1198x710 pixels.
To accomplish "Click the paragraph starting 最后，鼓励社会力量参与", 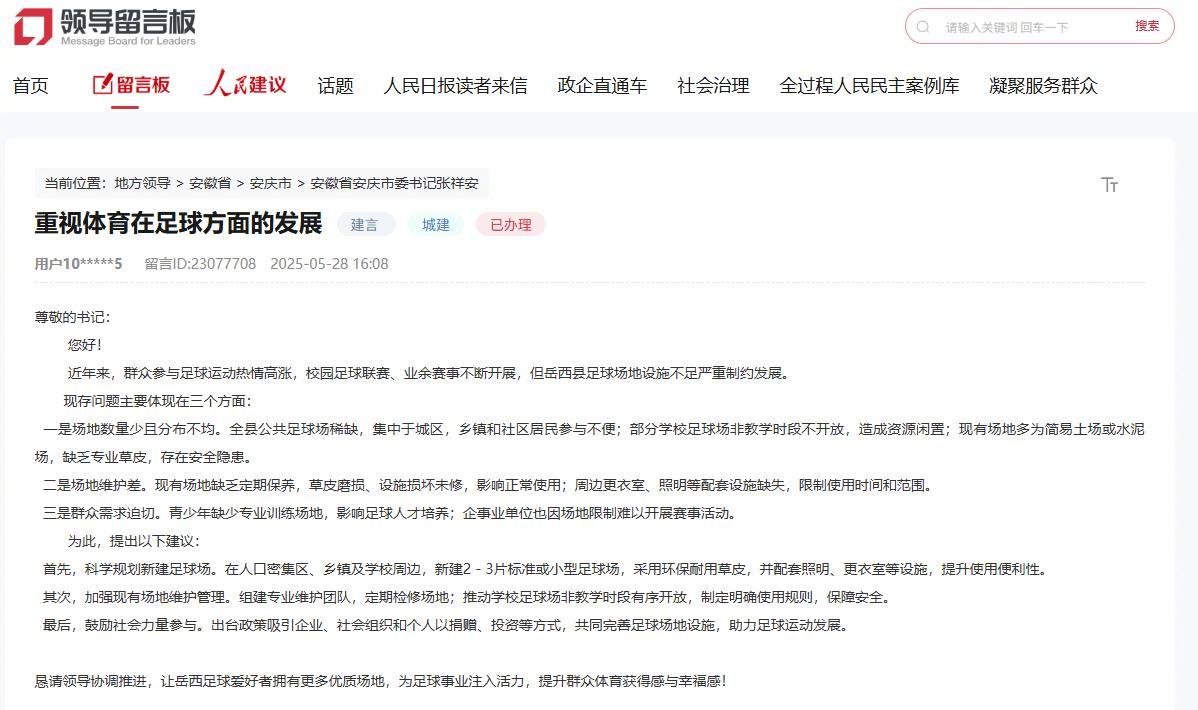I will (446, 625).
